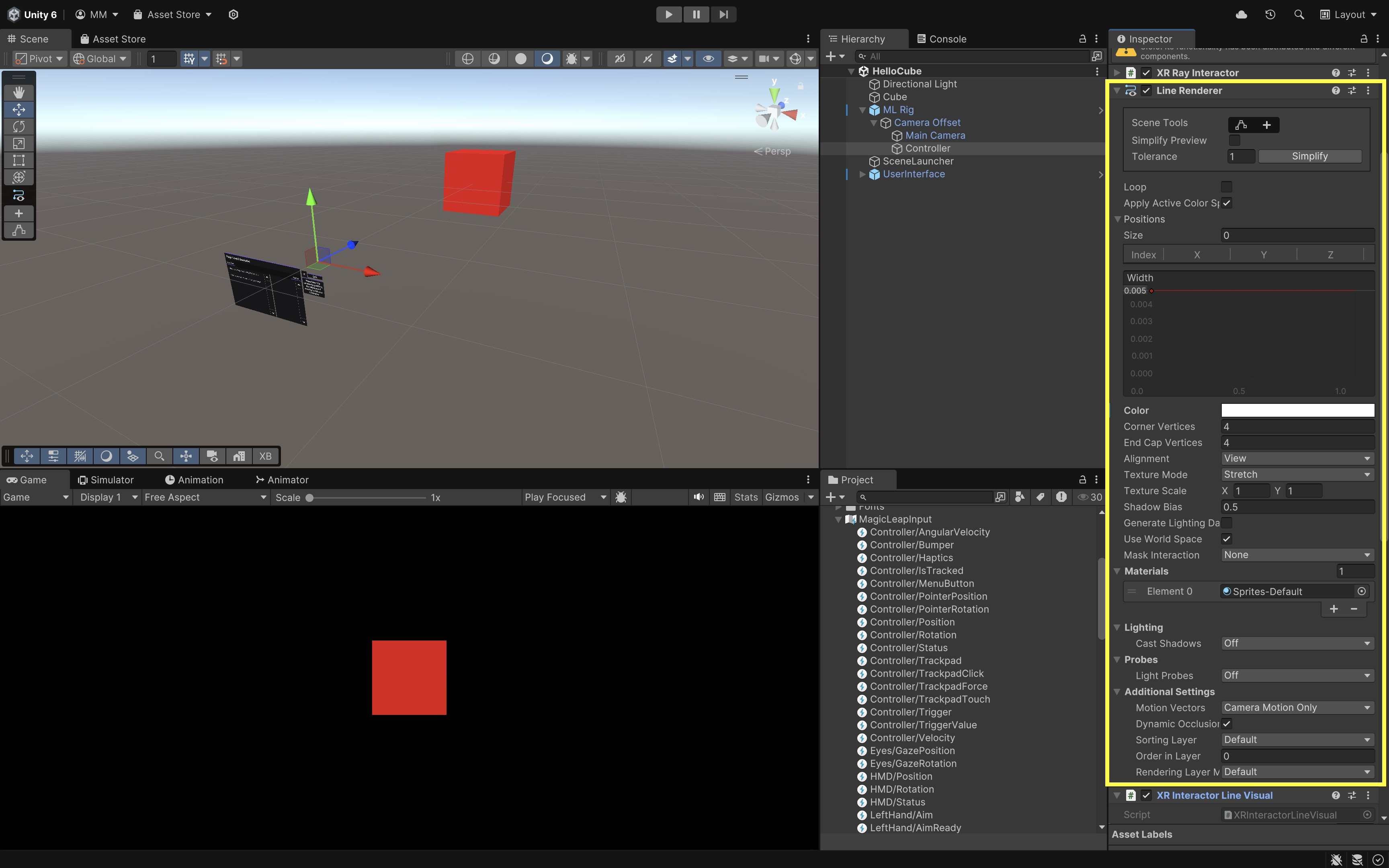Toggle the Stats button in Game view
The width and height of the screenshot is (1389, 868).
[746, 497]
